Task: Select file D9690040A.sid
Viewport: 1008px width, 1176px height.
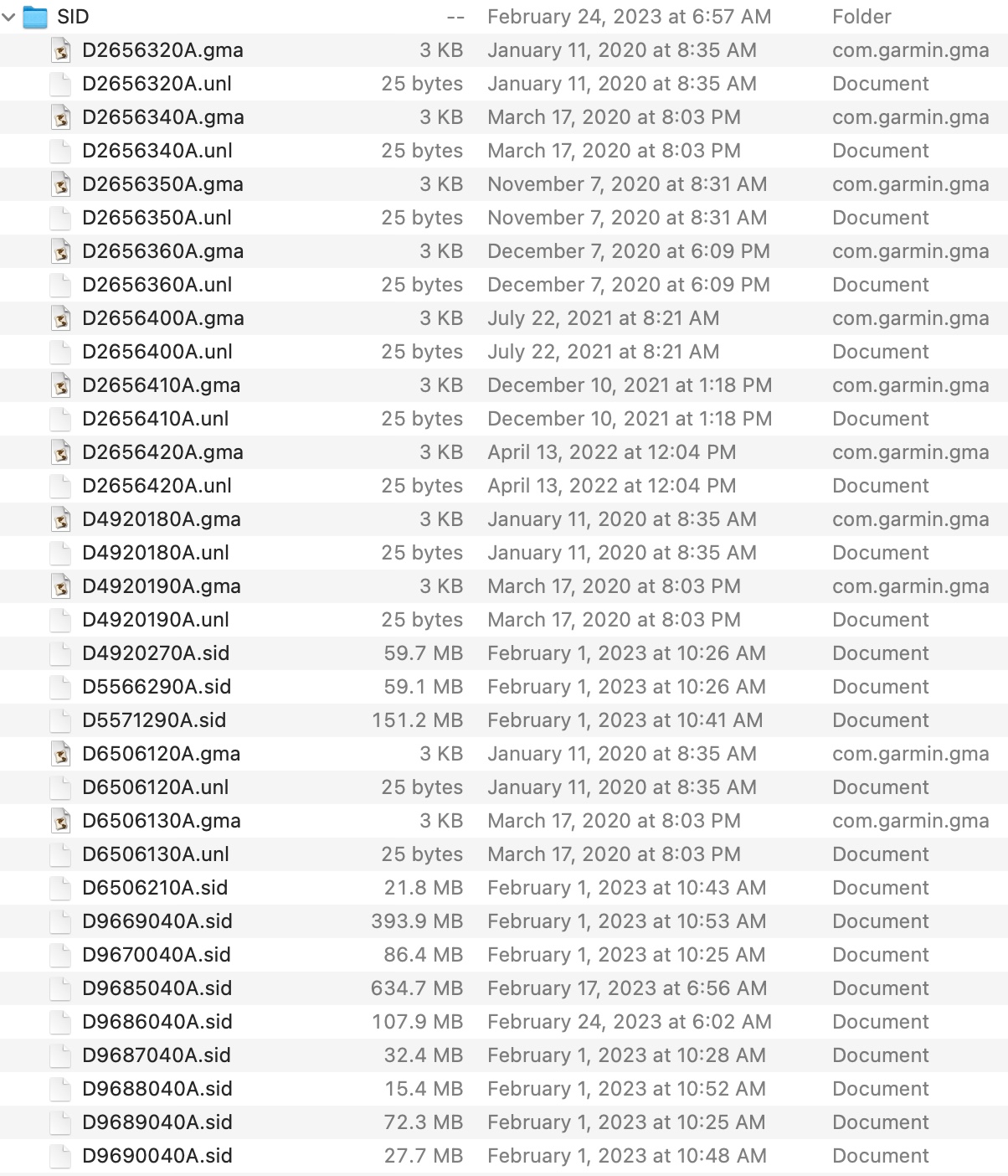Action: click(x=504, y=1156)
